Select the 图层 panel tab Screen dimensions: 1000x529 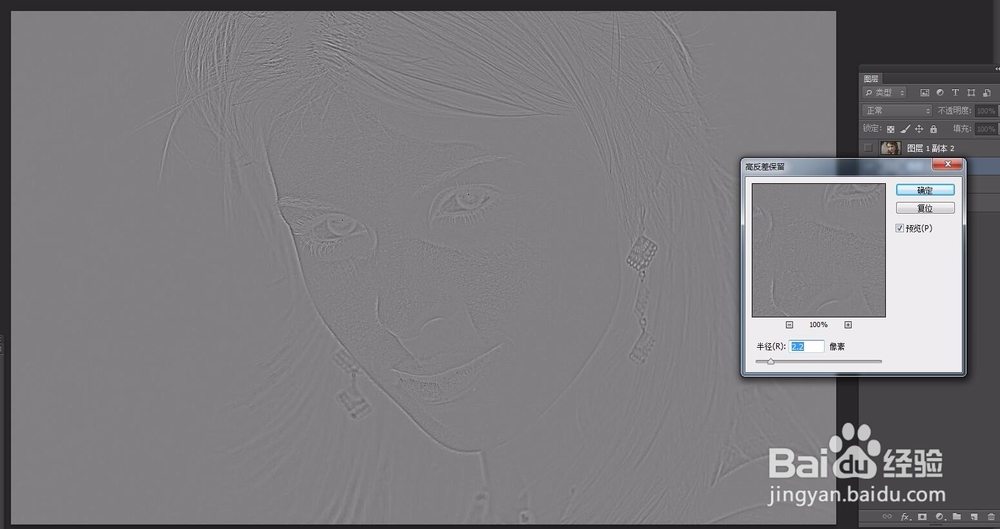(871, 79)
